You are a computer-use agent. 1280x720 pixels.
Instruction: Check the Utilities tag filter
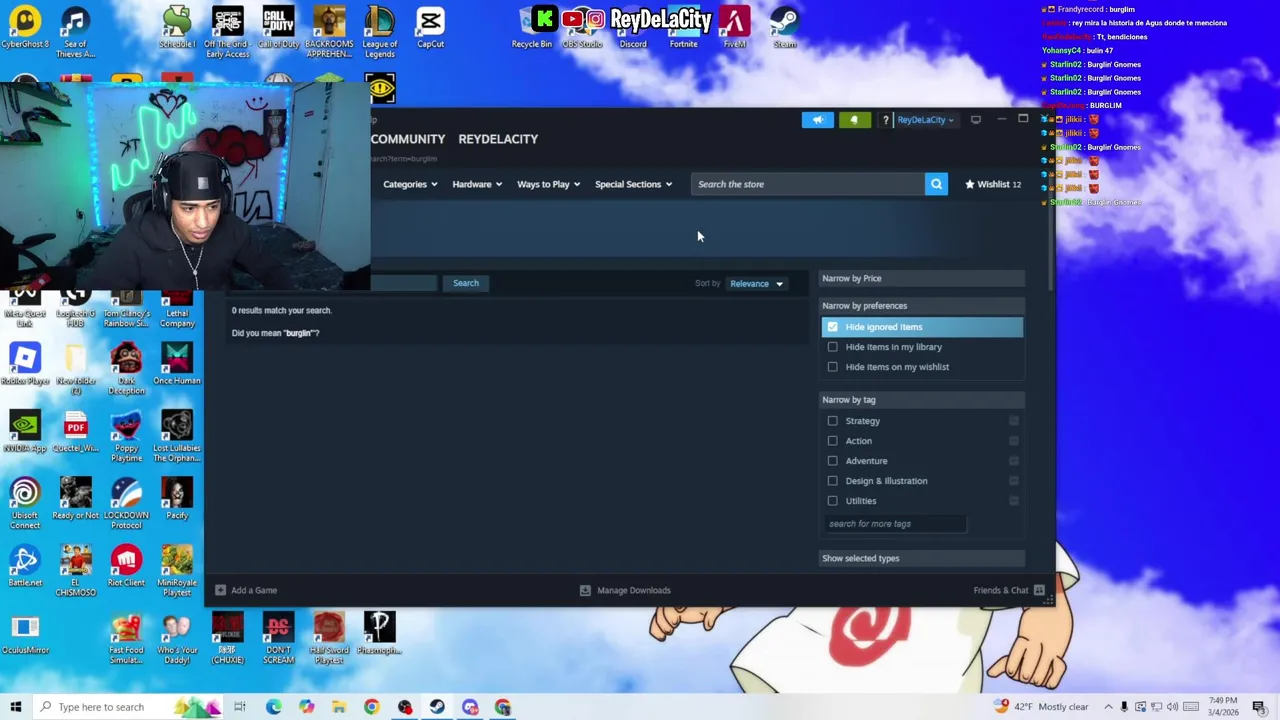pyautogui.click(x=833, y=501)
